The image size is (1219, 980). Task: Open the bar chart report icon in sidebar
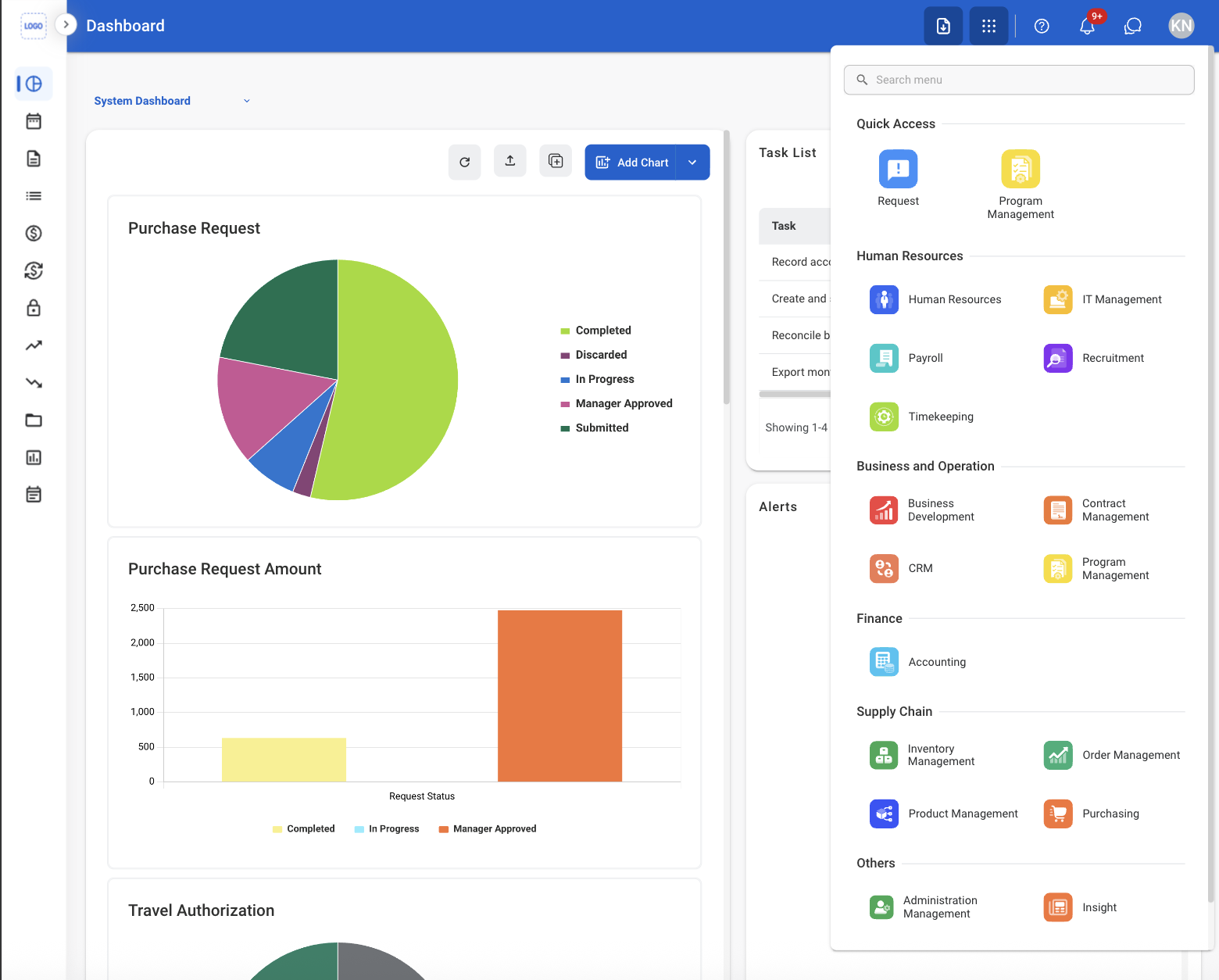(34, 457)
